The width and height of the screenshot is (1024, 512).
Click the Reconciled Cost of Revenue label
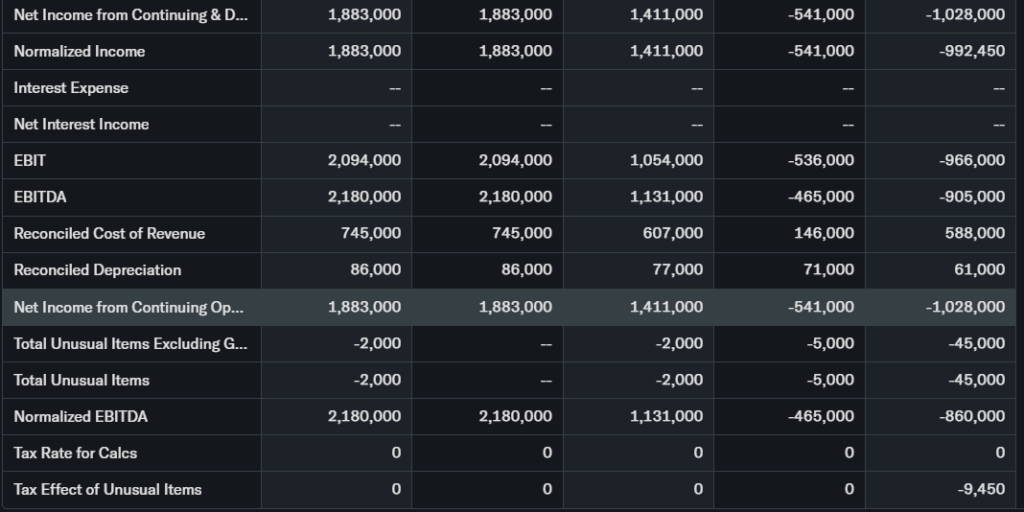pos(109,233)
